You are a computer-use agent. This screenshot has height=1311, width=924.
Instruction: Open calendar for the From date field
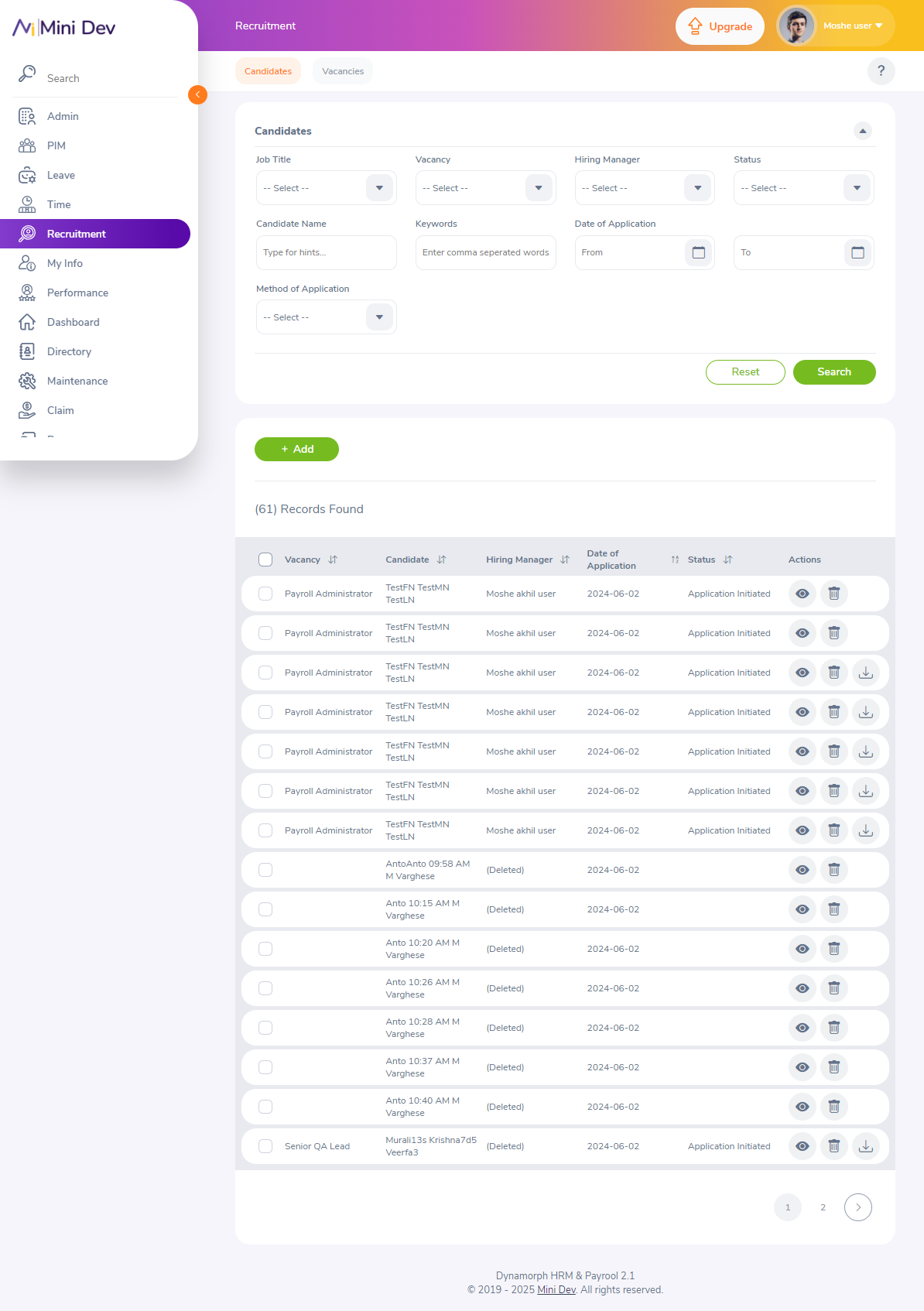pos(698,252)
